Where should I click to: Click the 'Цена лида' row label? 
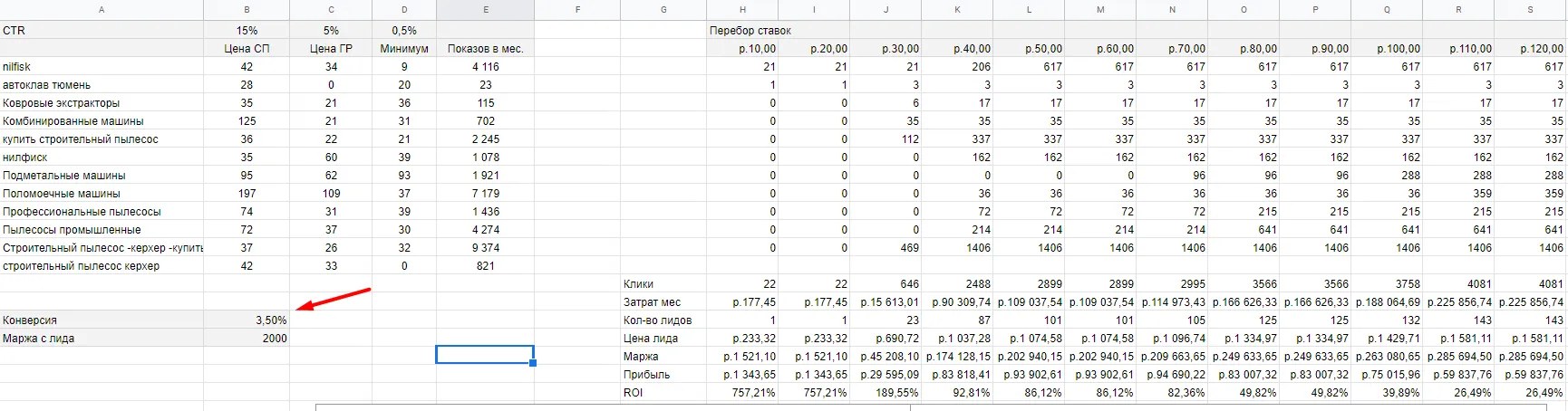tap(663, 338)
